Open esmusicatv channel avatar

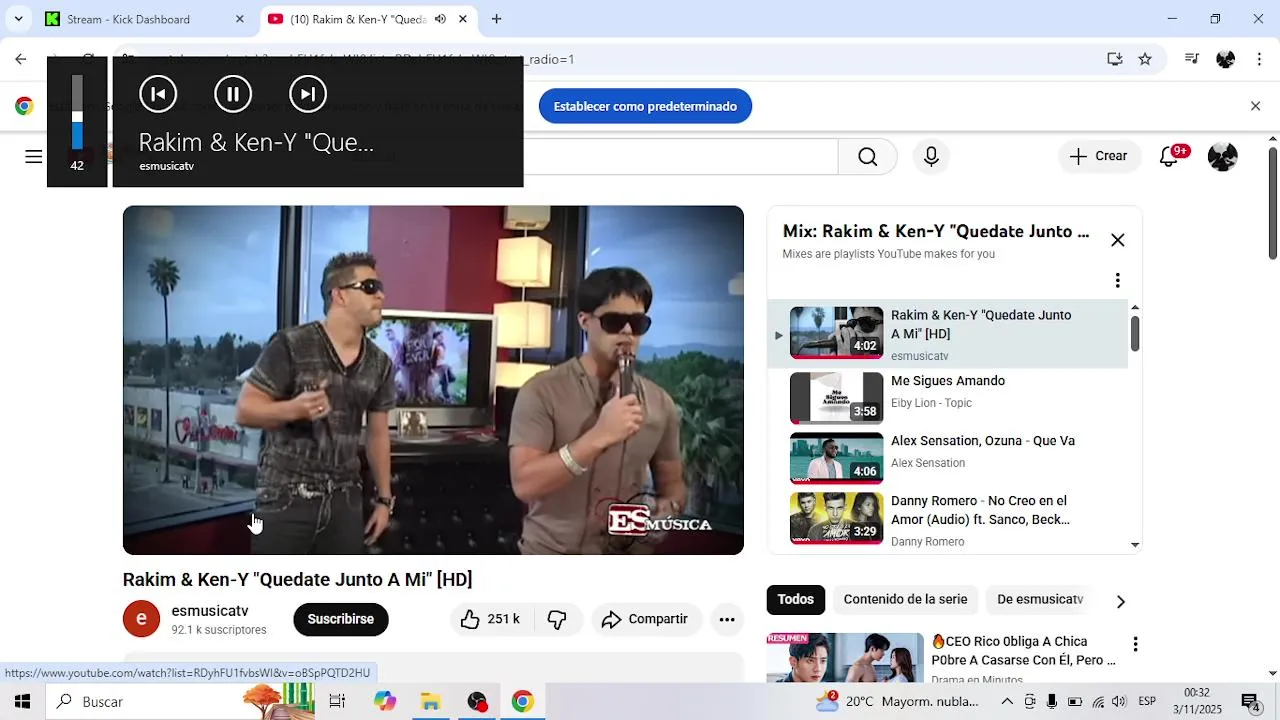tap(141, 619)
